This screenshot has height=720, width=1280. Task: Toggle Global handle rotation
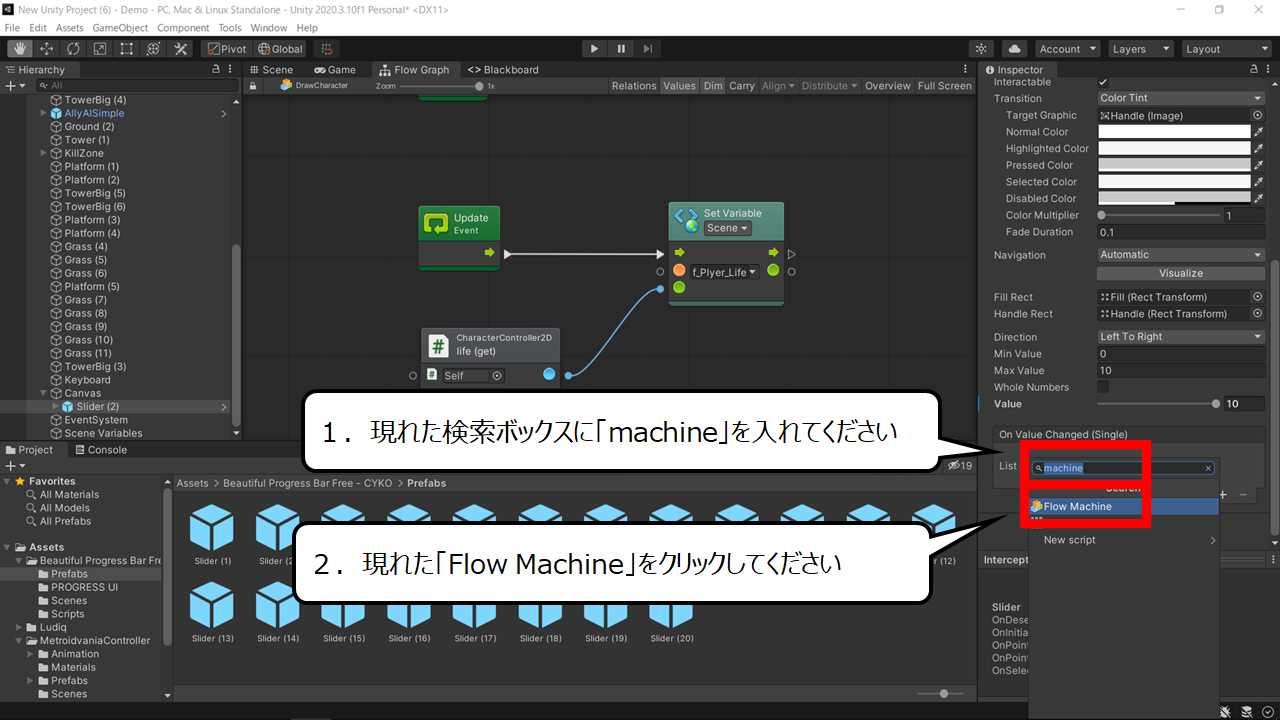(280, 48)
